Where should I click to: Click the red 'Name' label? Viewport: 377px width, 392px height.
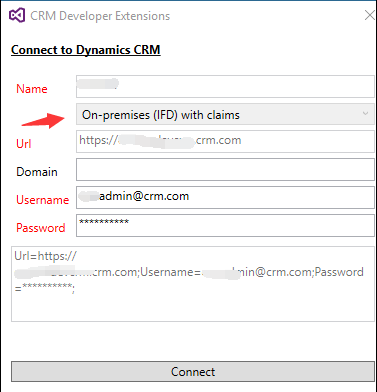coord(32,89)
